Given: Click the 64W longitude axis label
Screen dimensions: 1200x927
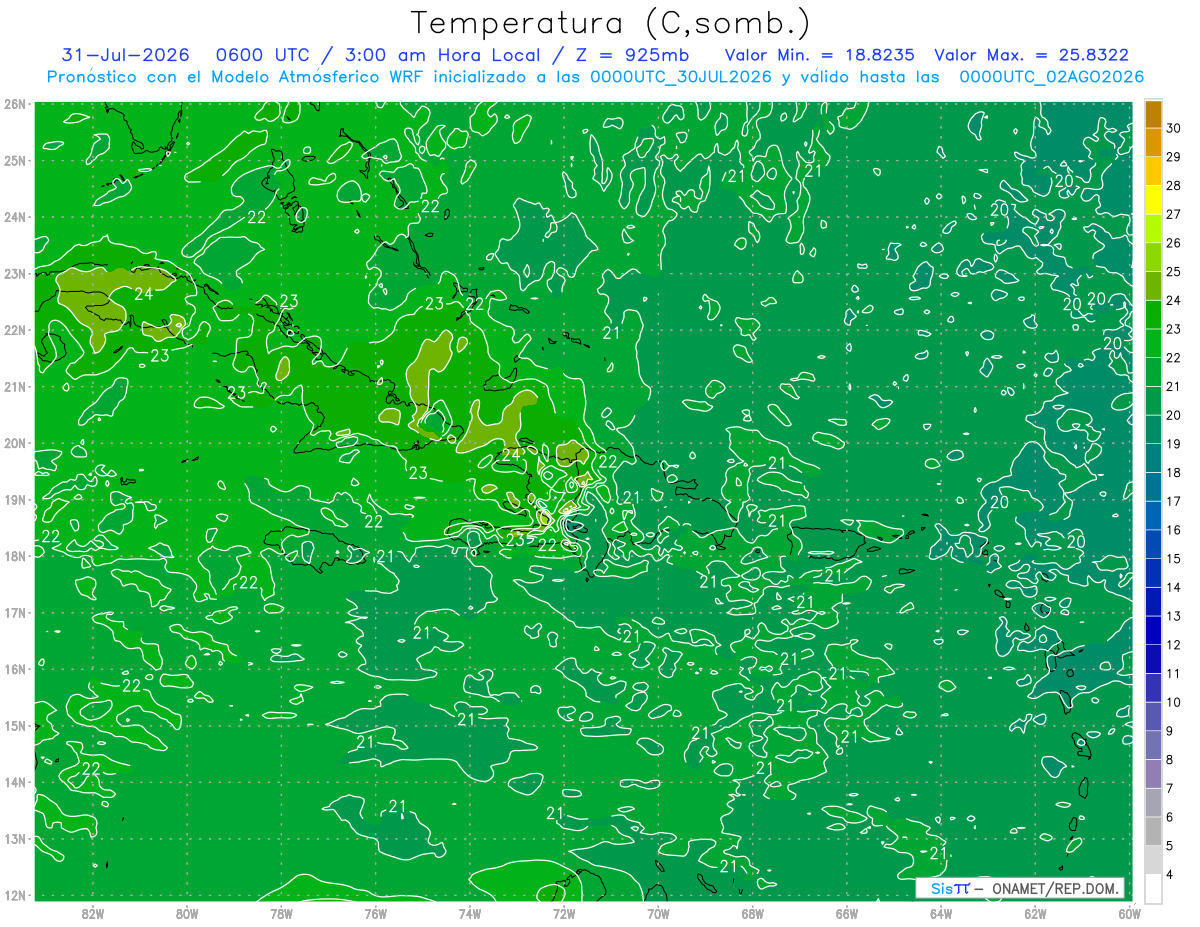Looking at the screenshot, I should 941,912.
